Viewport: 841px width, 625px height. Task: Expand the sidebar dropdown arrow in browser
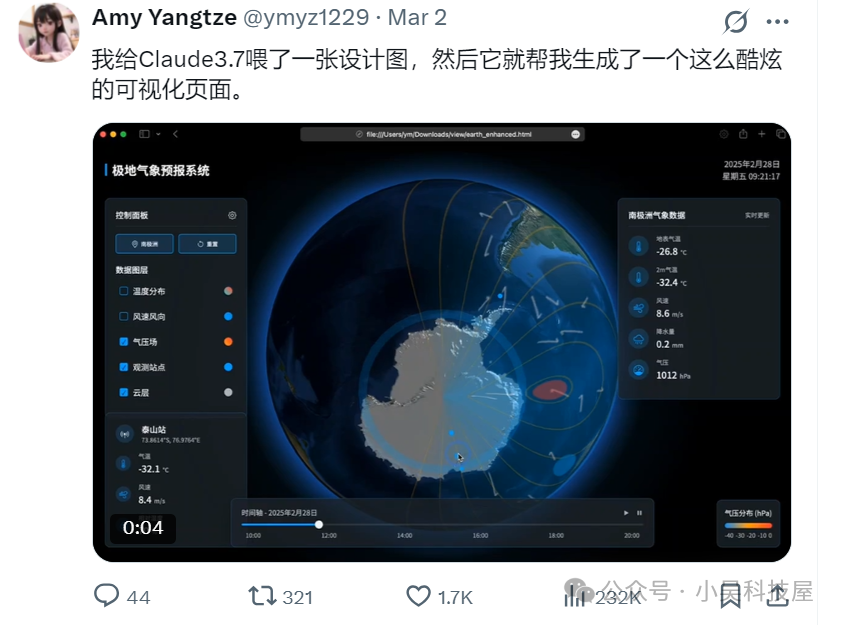click(158, 134)
